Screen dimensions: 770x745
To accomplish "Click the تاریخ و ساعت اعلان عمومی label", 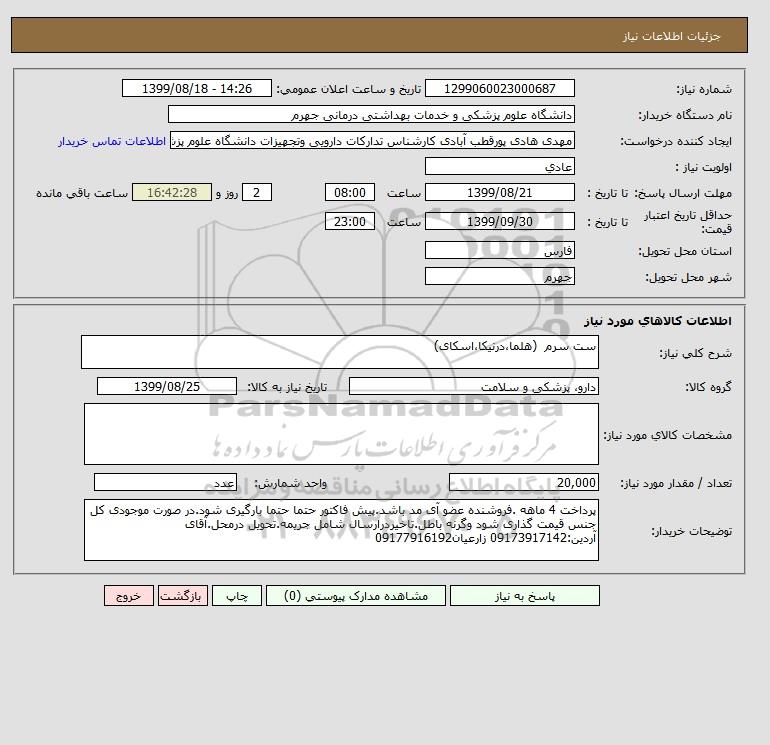I will click(x=349, y=89).
